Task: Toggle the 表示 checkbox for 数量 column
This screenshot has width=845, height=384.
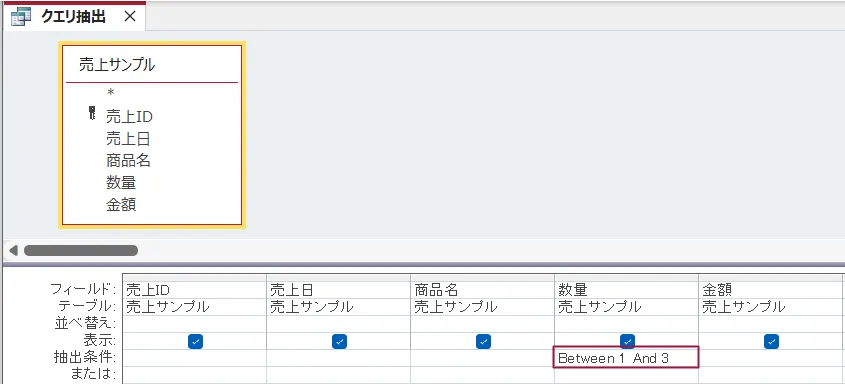Action: click(x=627, y=341)
